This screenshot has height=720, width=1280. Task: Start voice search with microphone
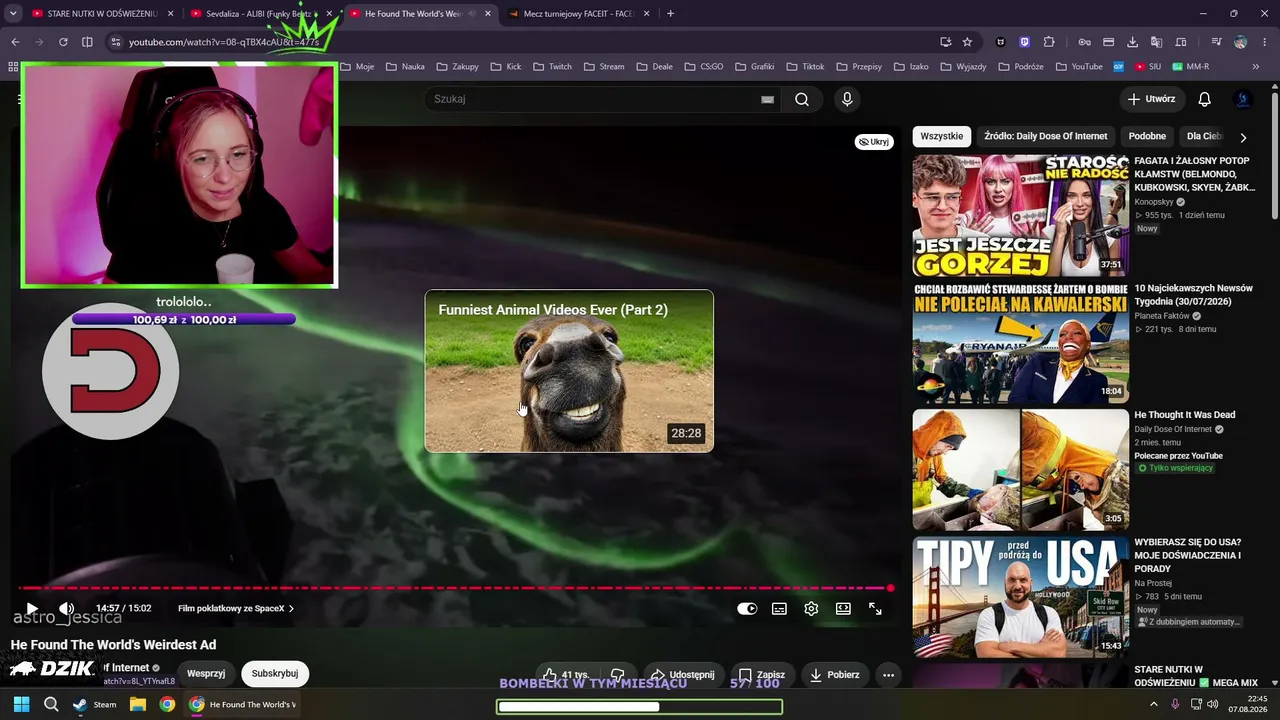847,99
